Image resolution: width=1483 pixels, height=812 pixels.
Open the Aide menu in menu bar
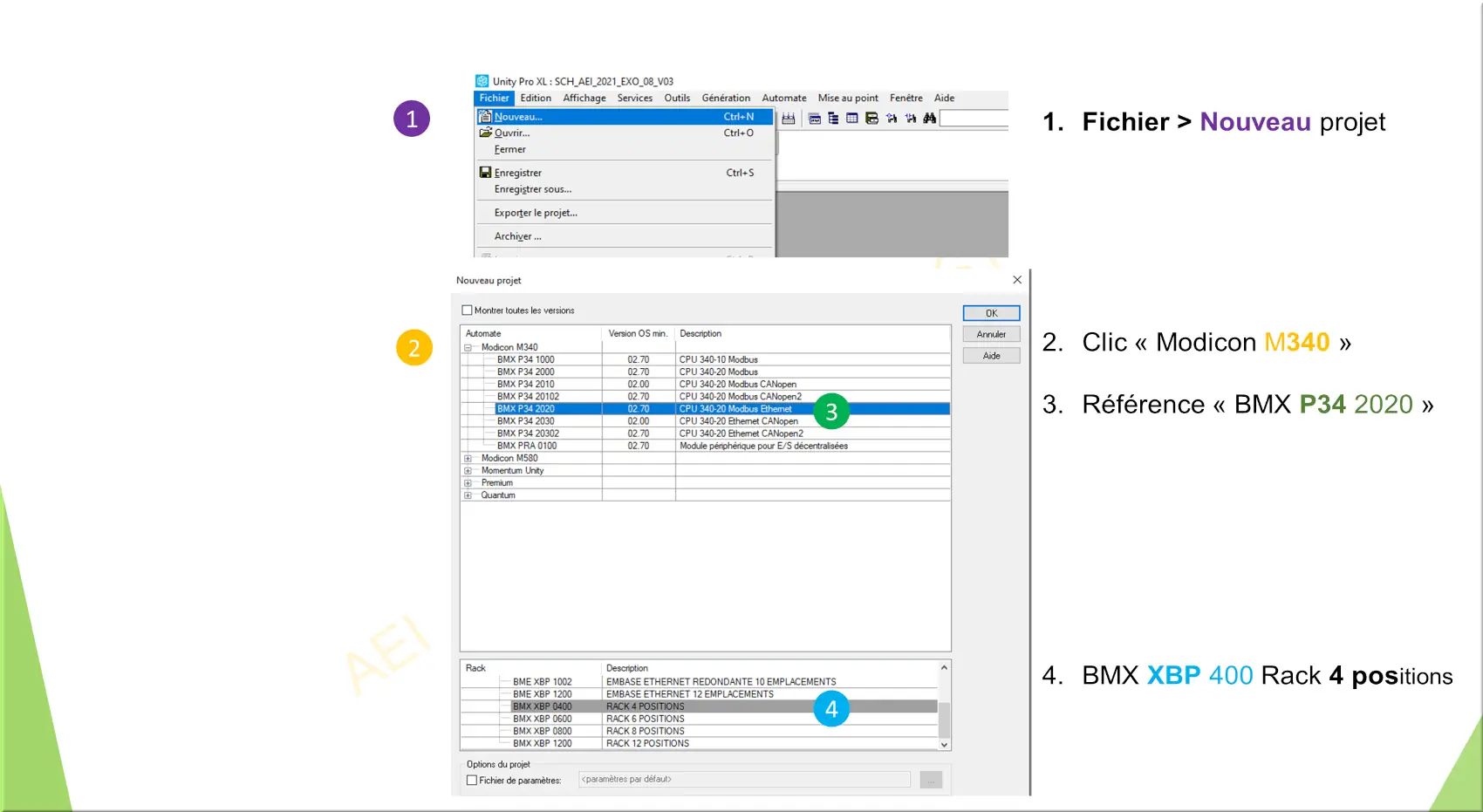pyautogui.click(x=944, y=98)
